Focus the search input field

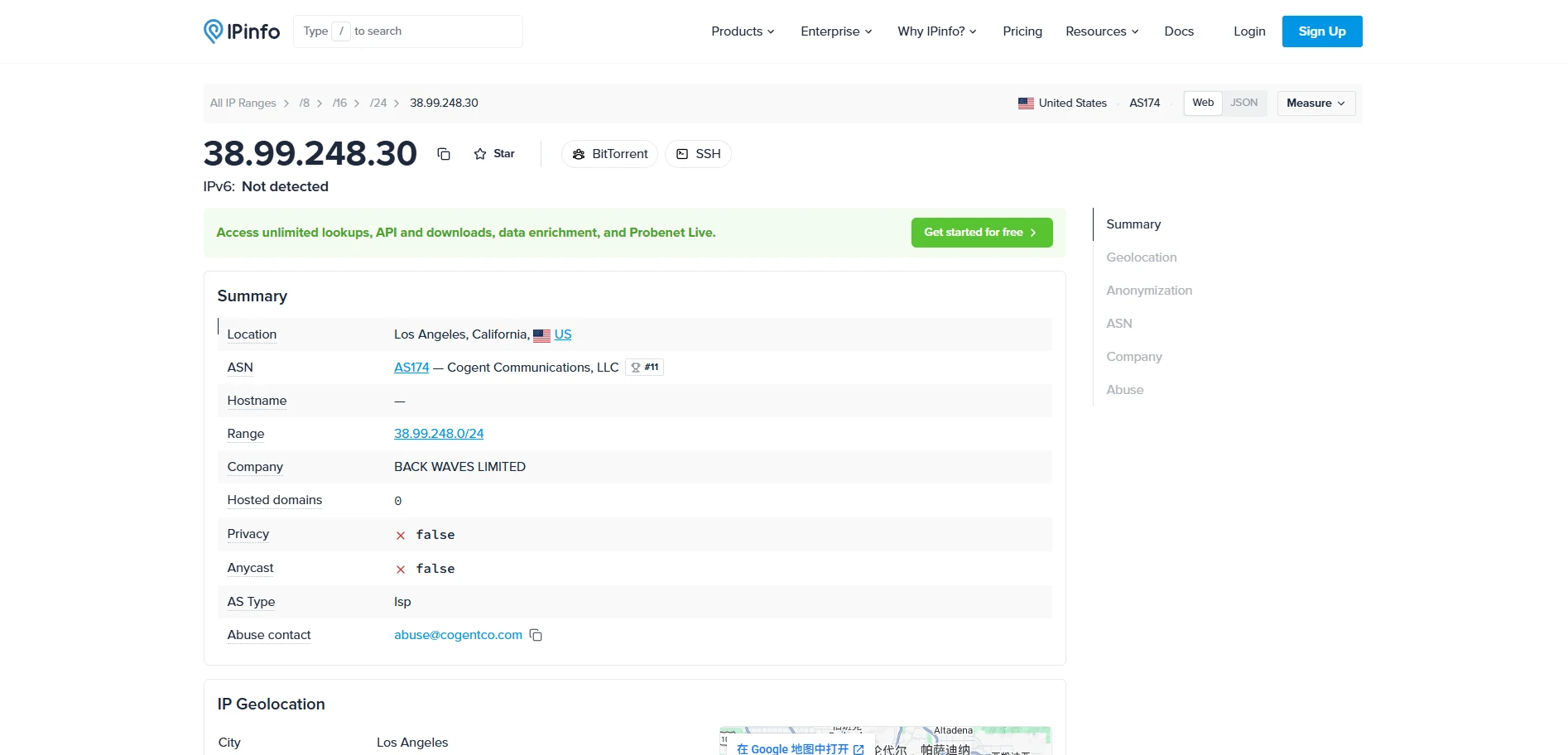pyautogui.click(x=408, y=31)
